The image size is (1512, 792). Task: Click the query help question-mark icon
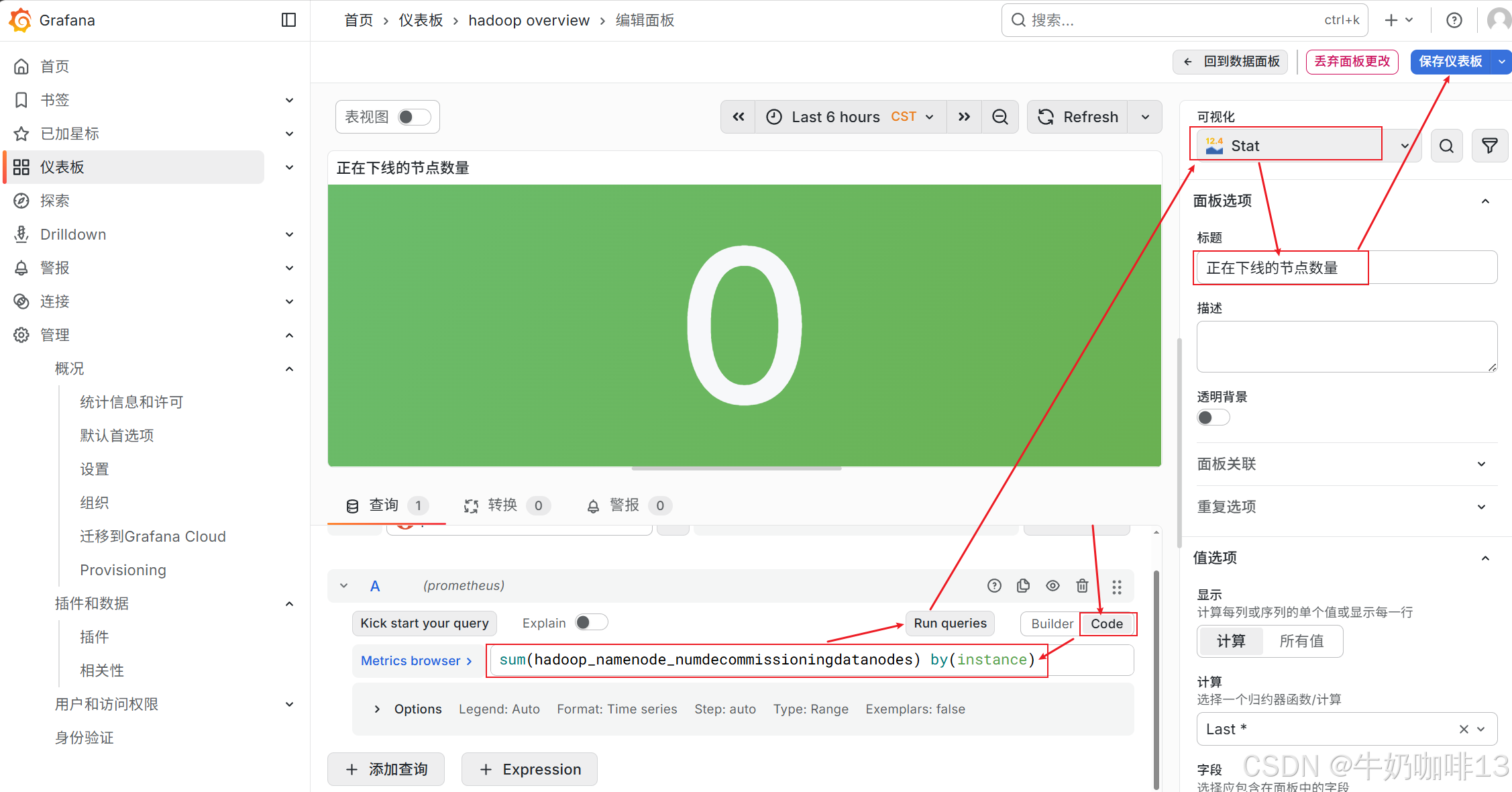click(x=994, y=586)
